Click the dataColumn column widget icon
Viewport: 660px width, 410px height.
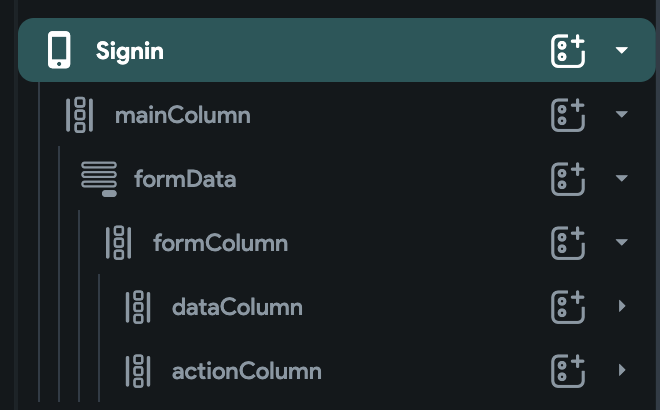137,307
